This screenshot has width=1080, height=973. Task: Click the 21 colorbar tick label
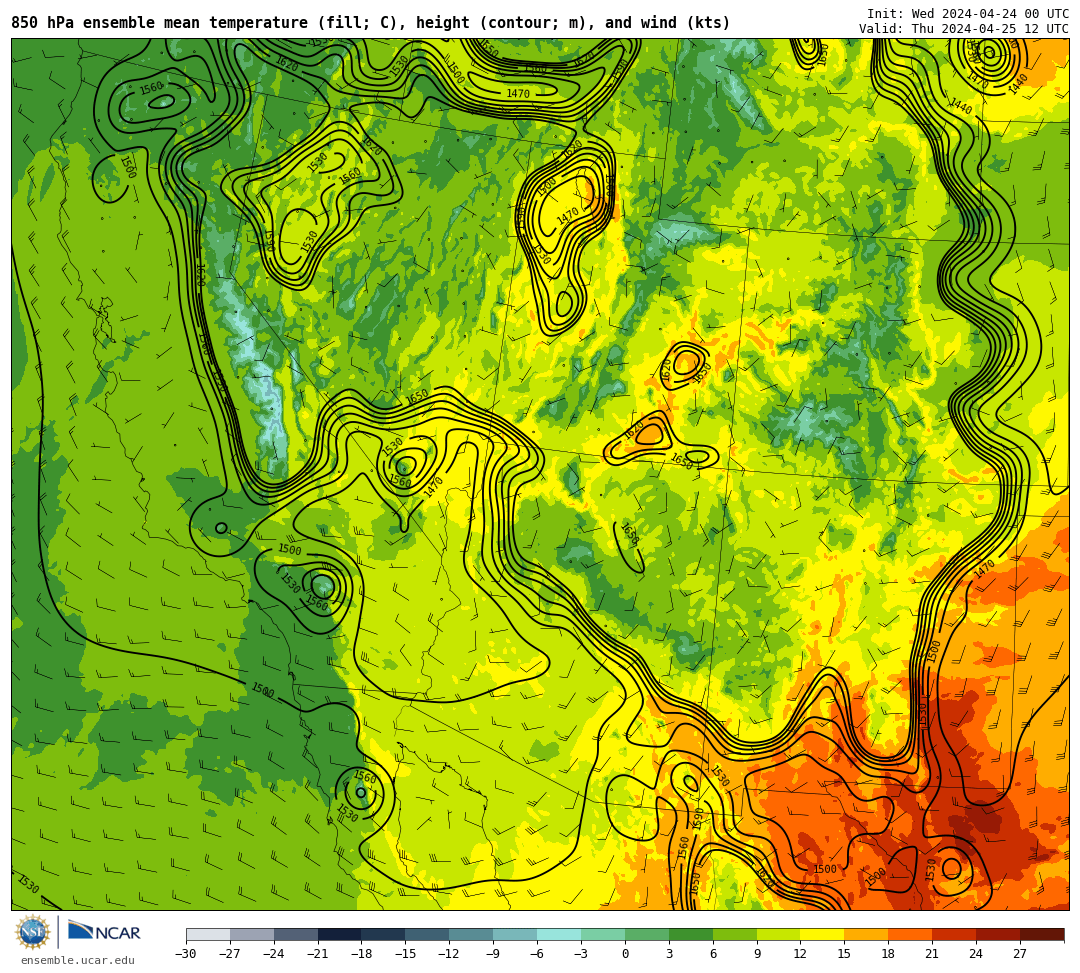tap(932, 954)
